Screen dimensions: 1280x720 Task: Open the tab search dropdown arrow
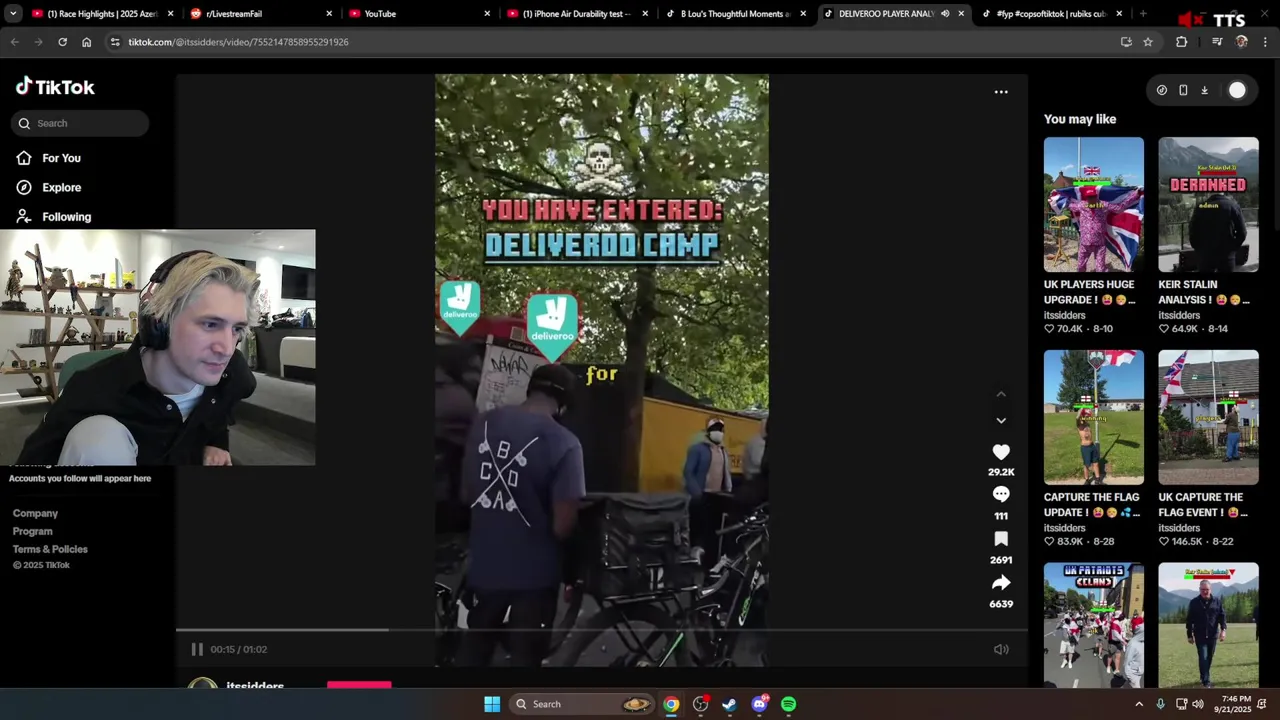tap(13, 14)
